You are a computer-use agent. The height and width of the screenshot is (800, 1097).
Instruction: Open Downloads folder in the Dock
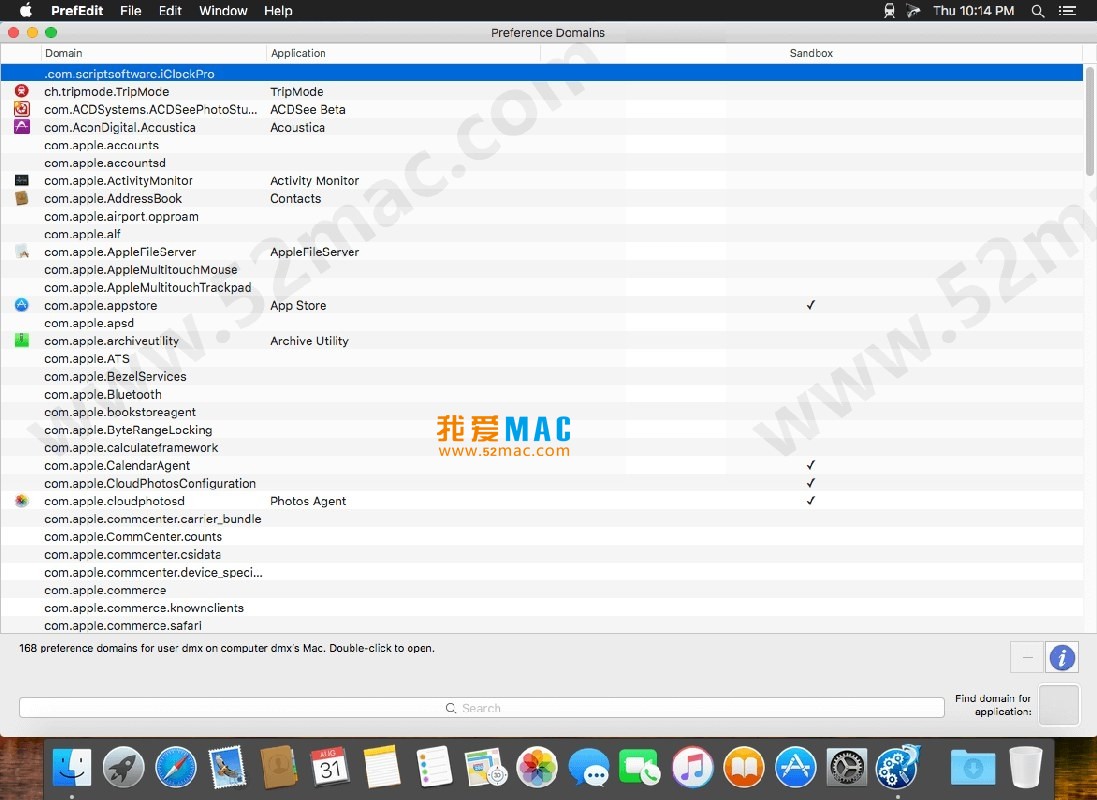pos(972,768)
